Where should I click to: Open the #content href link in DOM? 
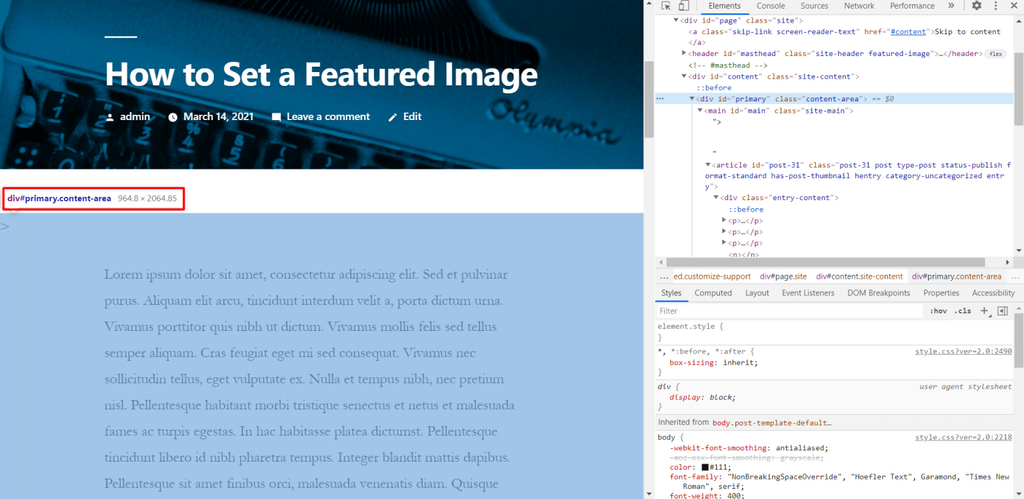(x=910, y=31)
